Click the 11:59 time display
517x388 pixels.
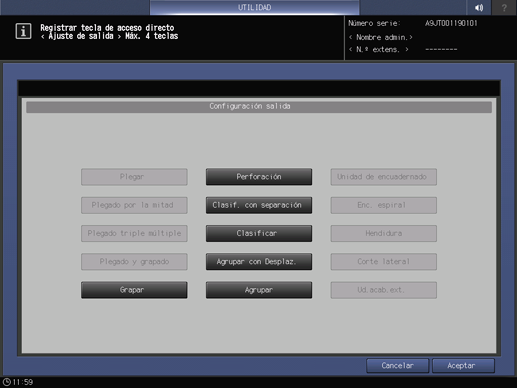23,382
